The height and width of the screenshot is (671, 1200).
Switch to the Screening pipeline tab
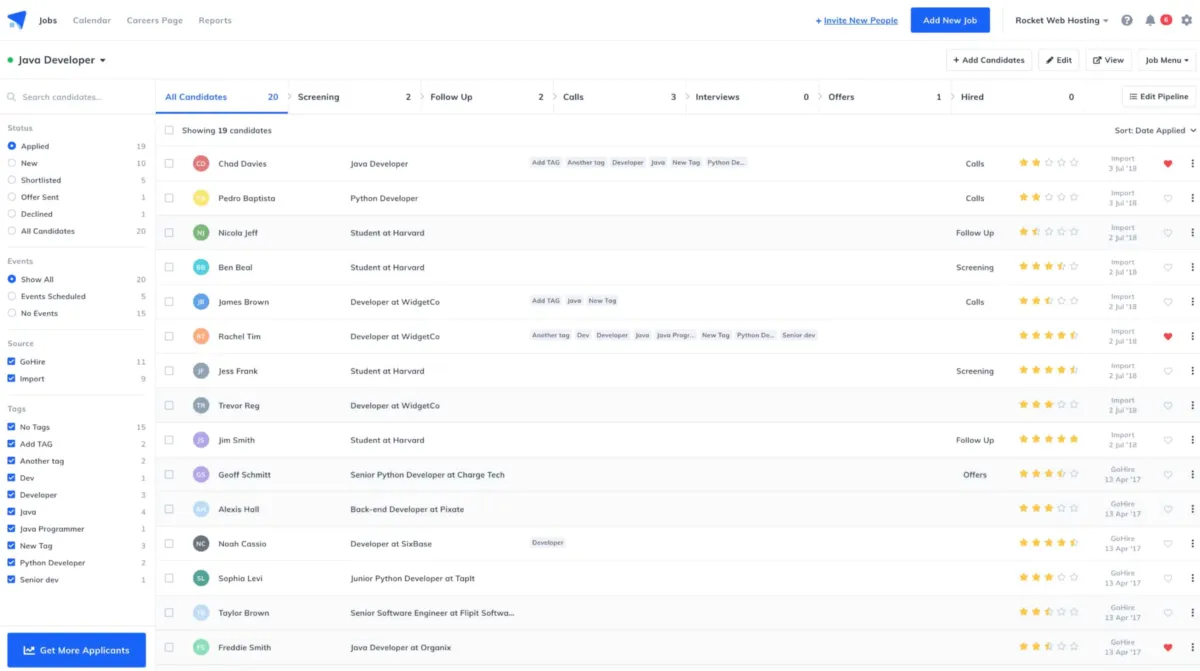click(320, 96)
